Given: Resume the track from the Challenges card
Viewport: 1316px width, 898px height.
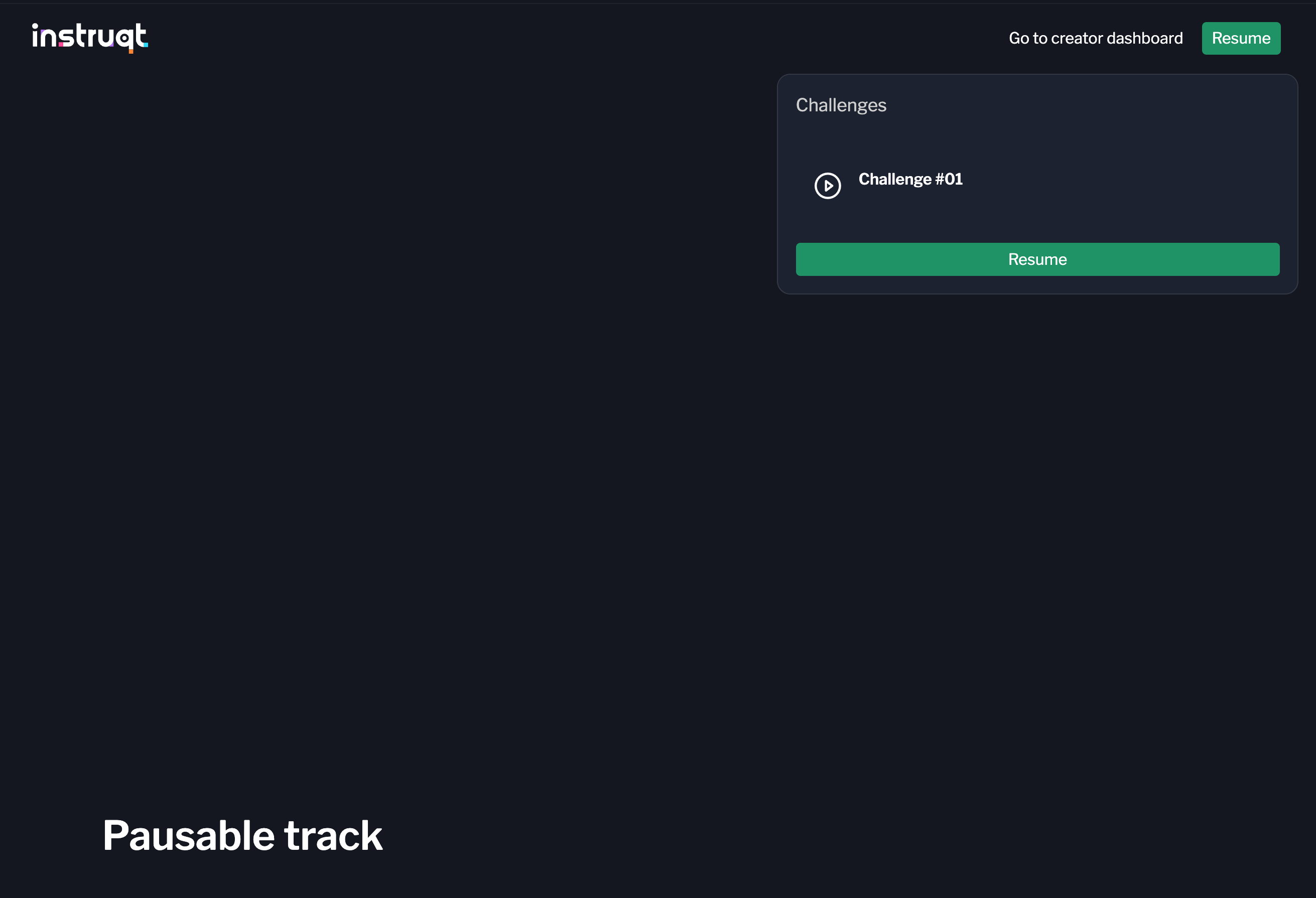Looking at the screenshot, I should pyautogui.click(x=1037, y=260).
